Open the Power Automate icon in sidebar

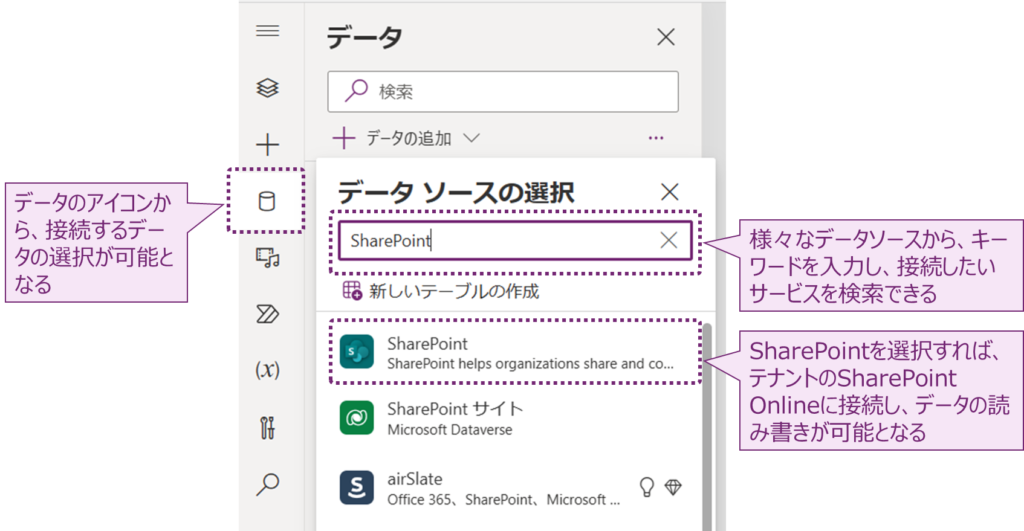click(x=268, y=314)
